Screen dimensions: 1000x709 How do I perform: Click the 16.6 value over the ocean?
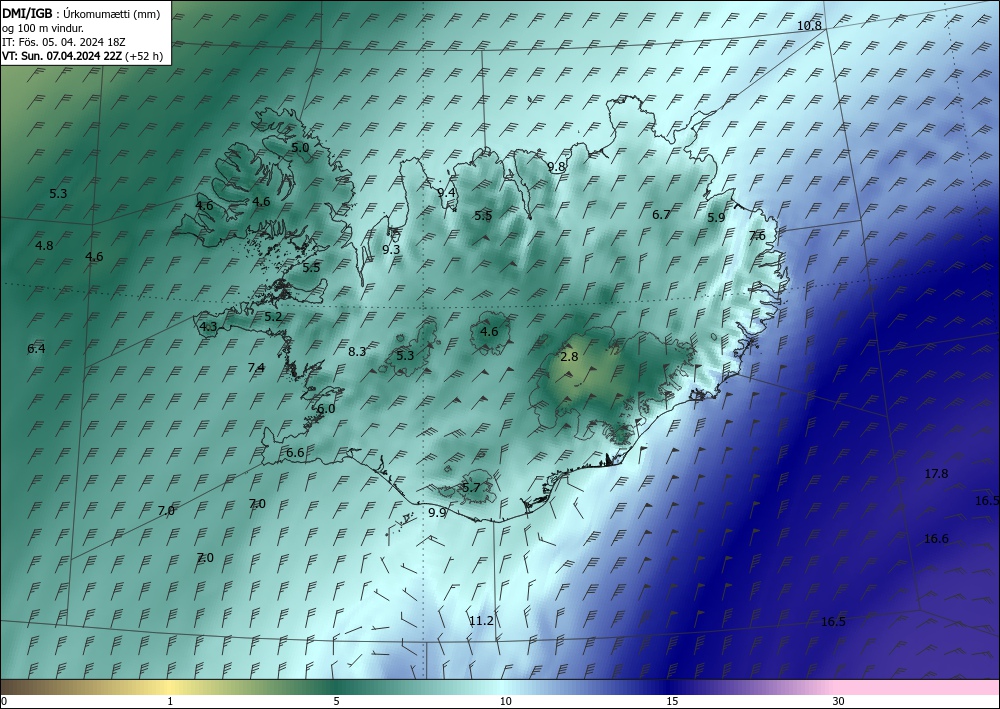point(936,539)
